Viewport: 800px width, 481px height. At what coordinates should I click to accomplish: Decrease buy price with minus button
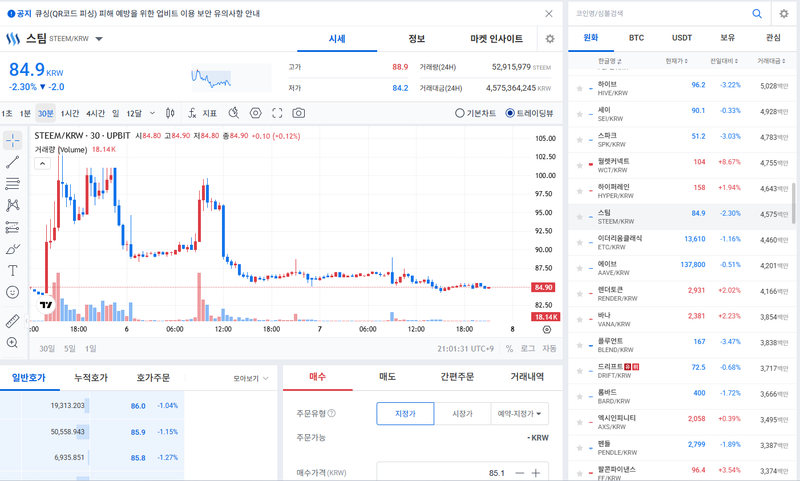pos(519,473)
